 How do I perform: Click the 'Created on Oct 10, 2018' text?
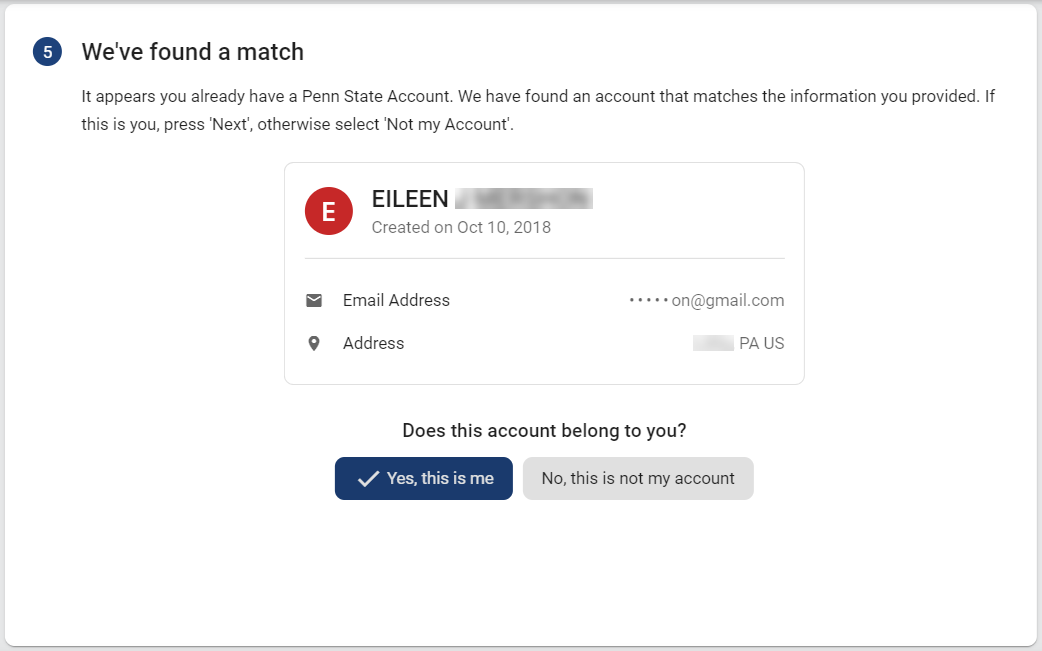(x=461, y=227)
